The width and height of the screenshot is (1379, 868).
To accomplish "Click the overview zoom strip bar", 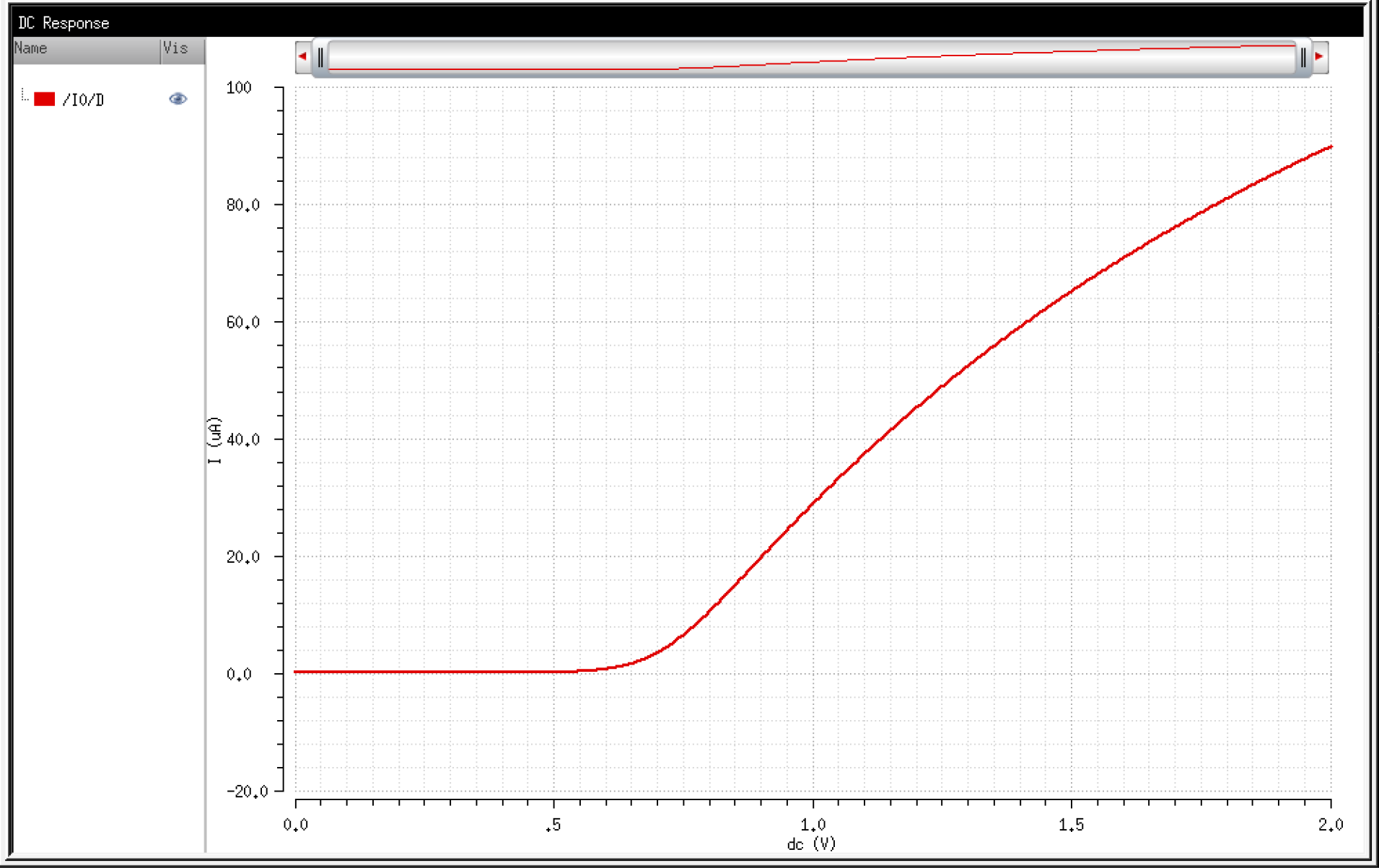I will tap(812, 58).
